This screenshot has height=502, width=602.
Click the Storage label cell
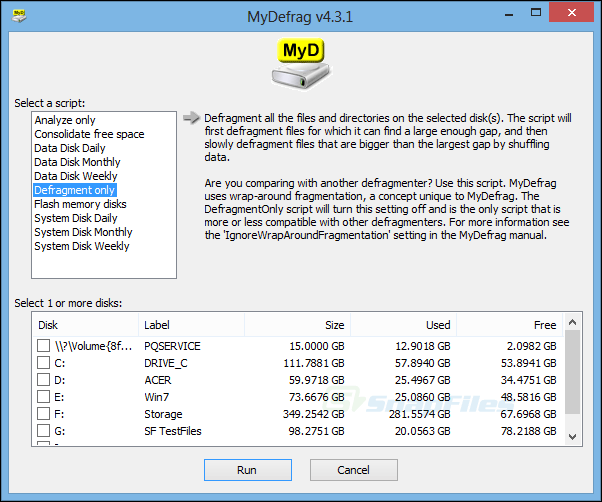(163, 414)
